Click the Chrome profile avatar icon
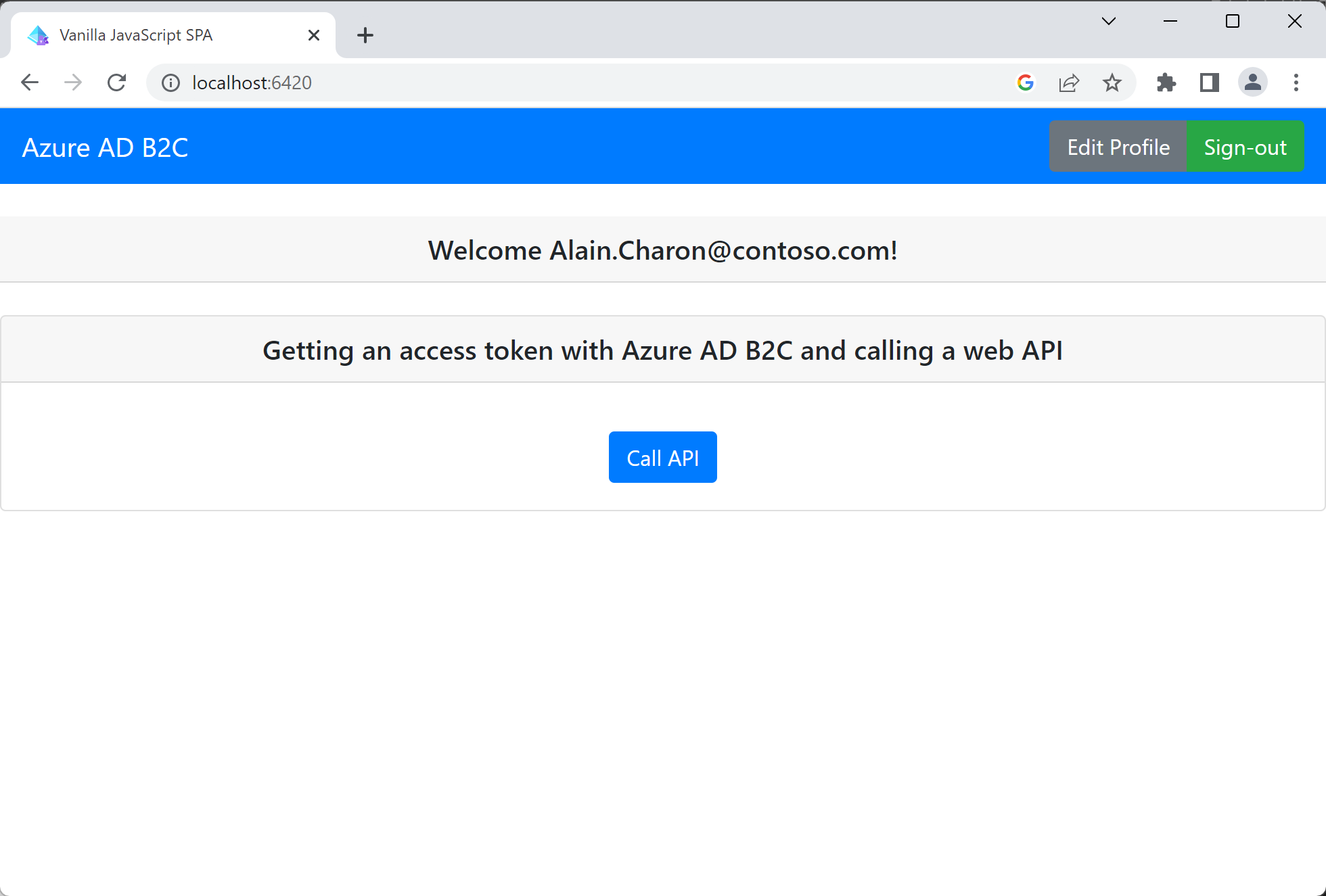 [1252, 83]
